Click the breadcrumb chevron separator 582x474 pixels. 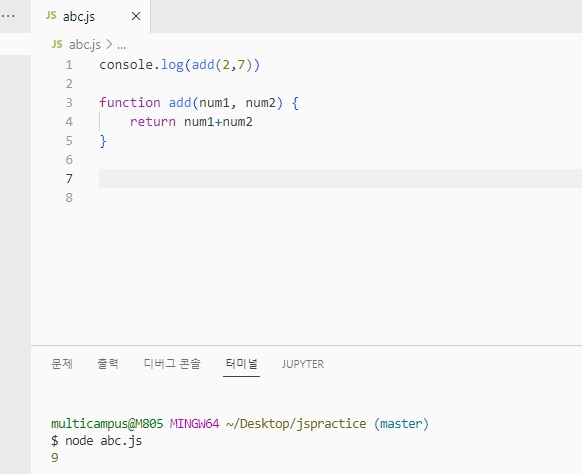109,45
